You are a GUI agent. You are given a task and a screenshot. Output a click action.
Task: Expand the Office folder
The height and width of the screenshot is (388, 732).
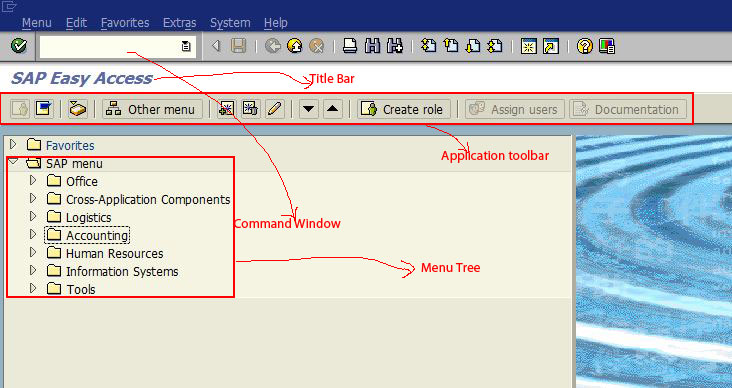[33, 180]
